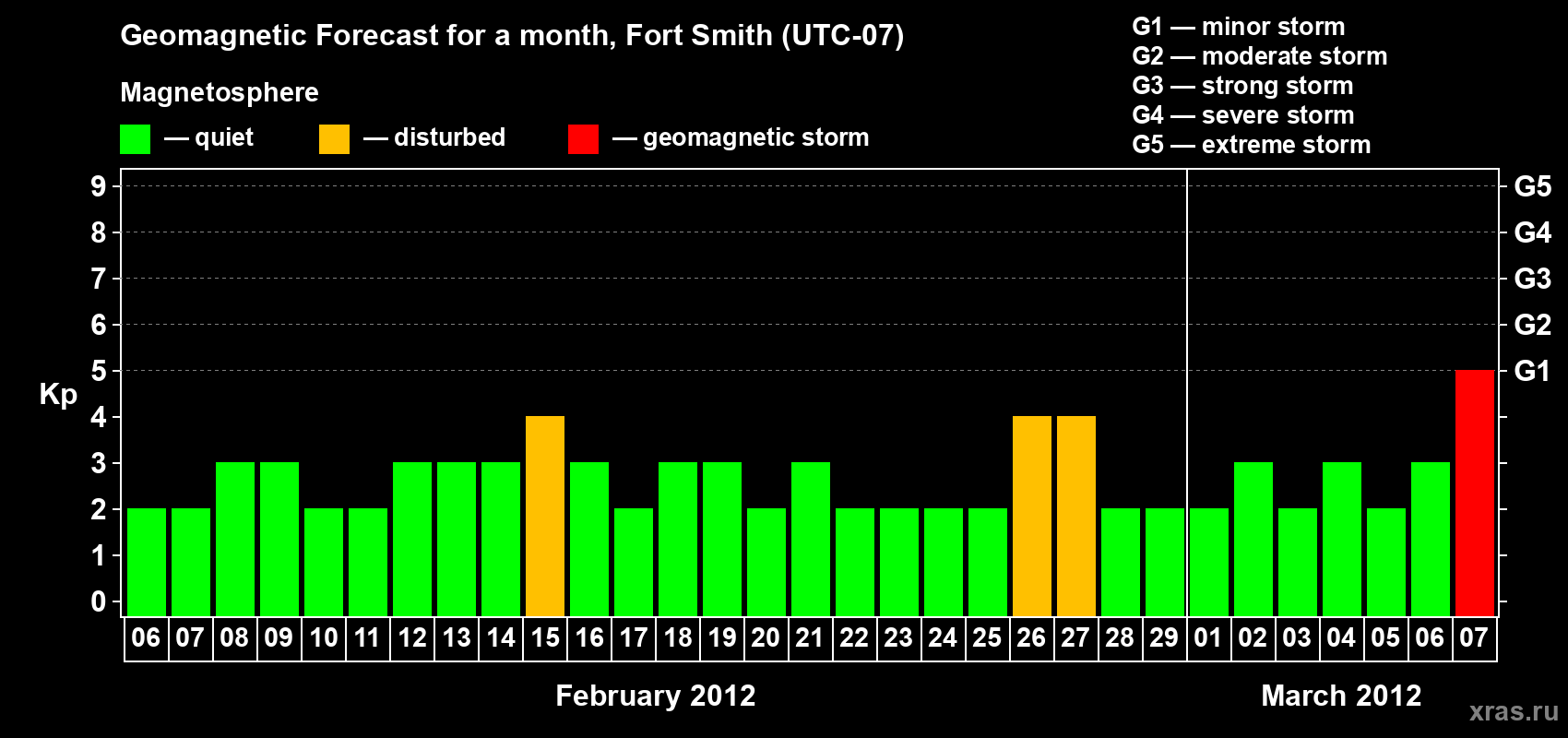Click the green bar for March 04
The image size is (1568, 738).
[x=1342, y=539]
